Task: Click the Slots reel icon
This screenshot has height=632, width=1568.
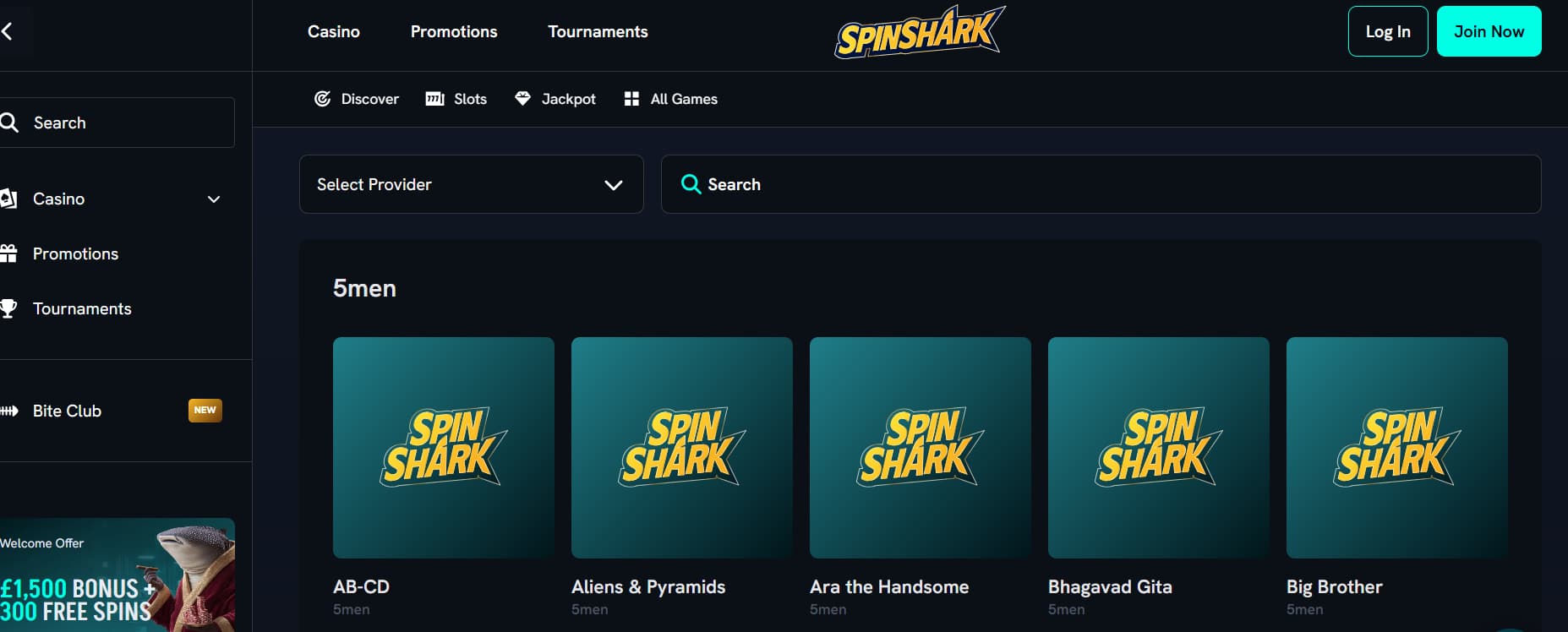Action: [434, 99]
